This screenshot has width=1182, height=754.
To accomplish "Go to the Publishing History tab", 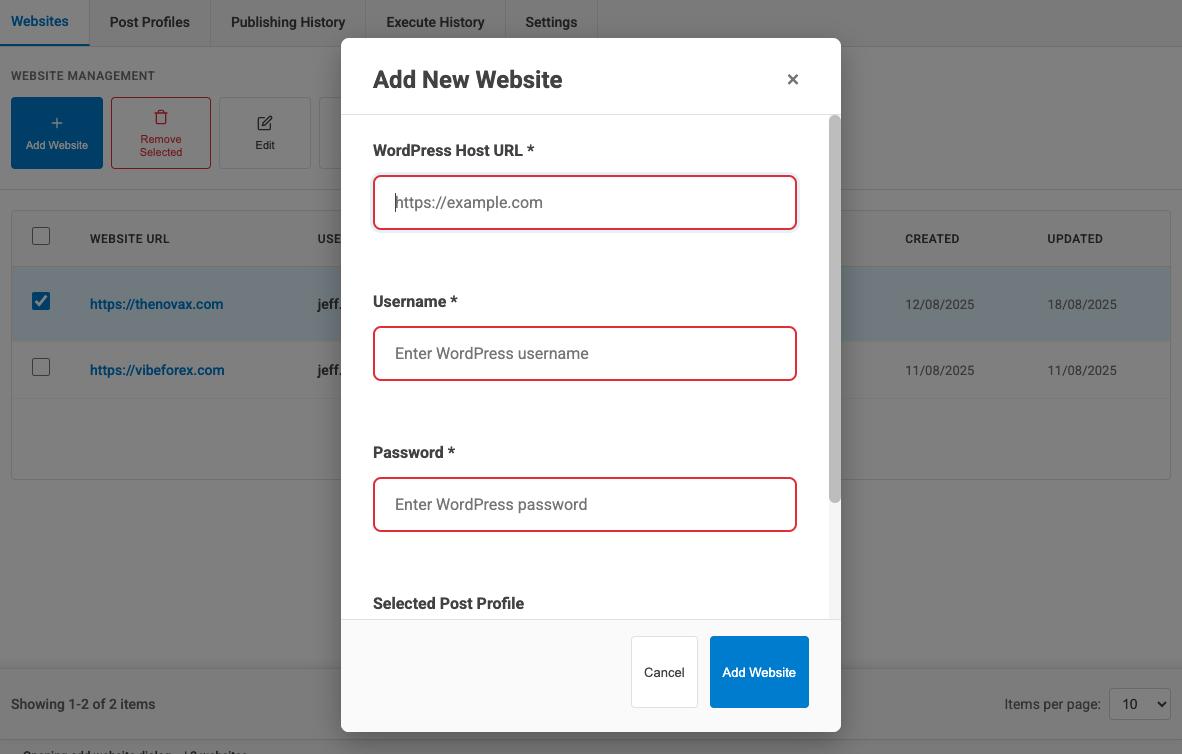I will coord(288,23).
